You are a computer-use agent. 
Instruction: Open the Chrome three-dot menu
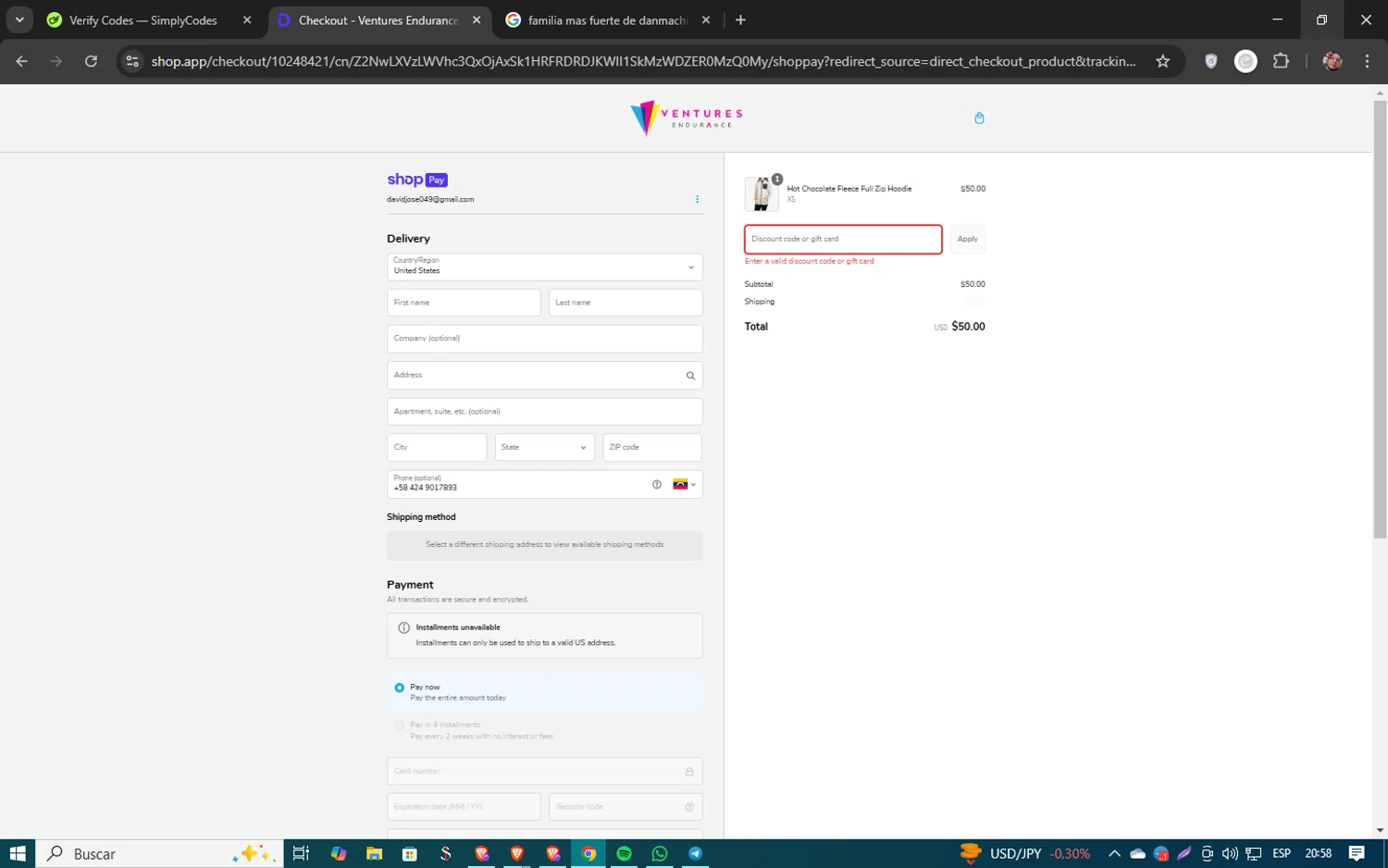coord(1367,61)
